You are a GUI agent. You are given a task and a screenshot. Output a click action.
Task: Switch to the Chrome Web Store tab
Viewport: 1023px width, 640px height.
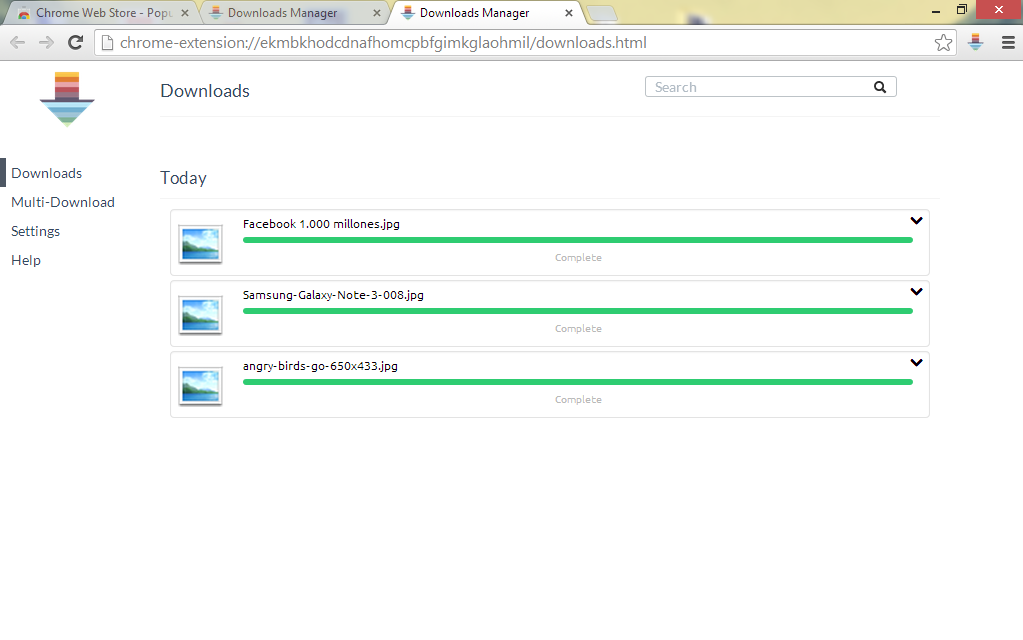pyautogui.click(x=100, y=13)
